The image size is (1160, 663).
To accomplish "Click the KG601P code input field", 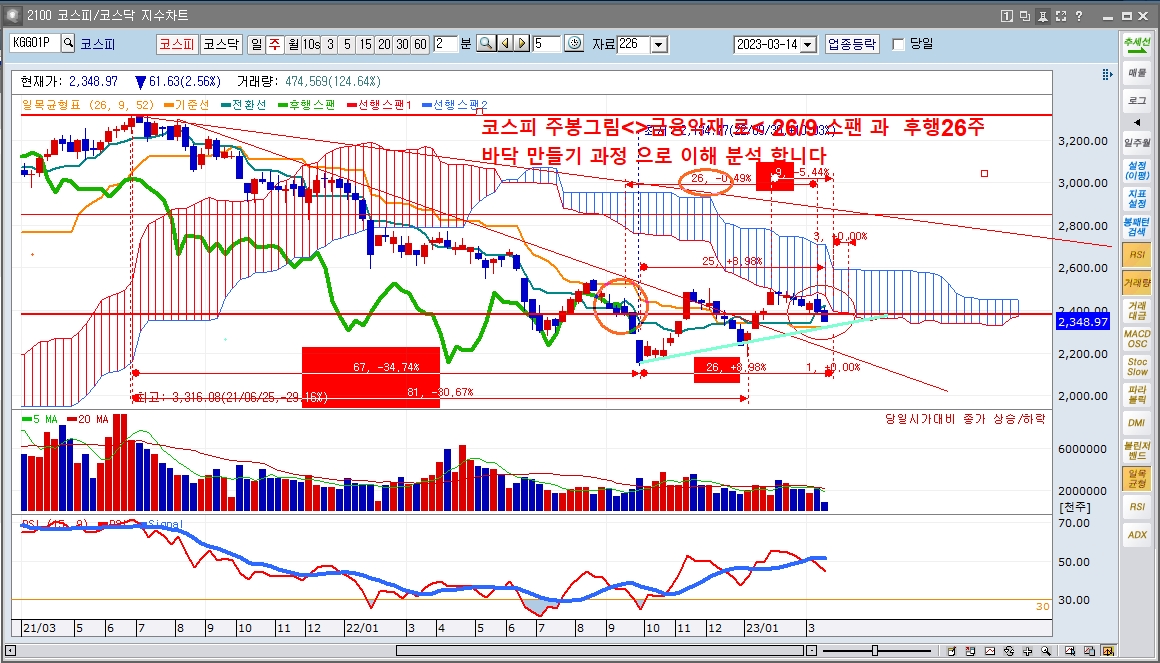I will point(35,43).
